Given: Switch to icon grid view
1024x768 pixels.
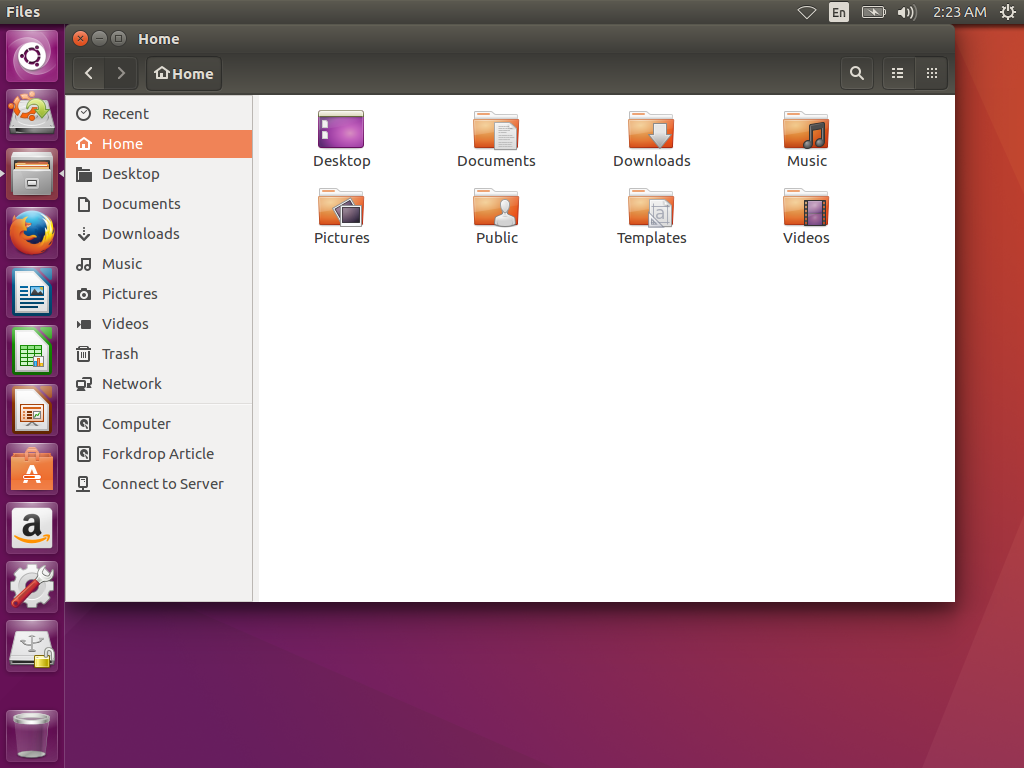Looking at the screenshot, I should click(931, 73).
